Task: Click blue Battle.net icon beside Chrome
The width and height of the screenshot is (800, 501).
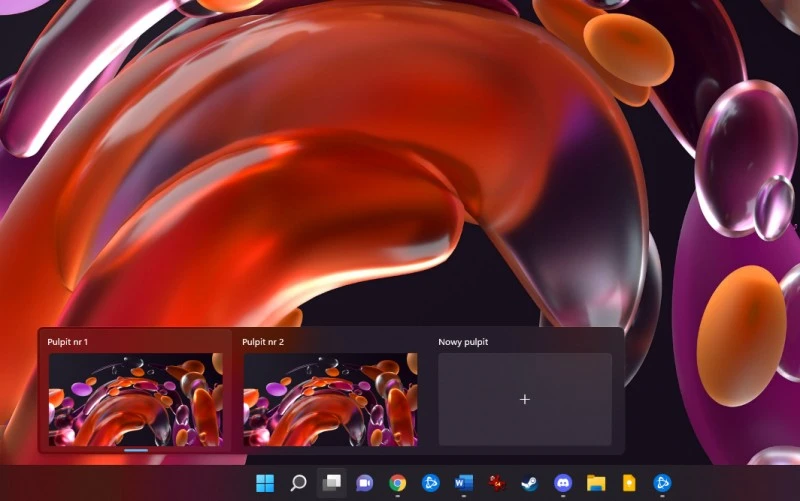Action: (x=430, y=483)
